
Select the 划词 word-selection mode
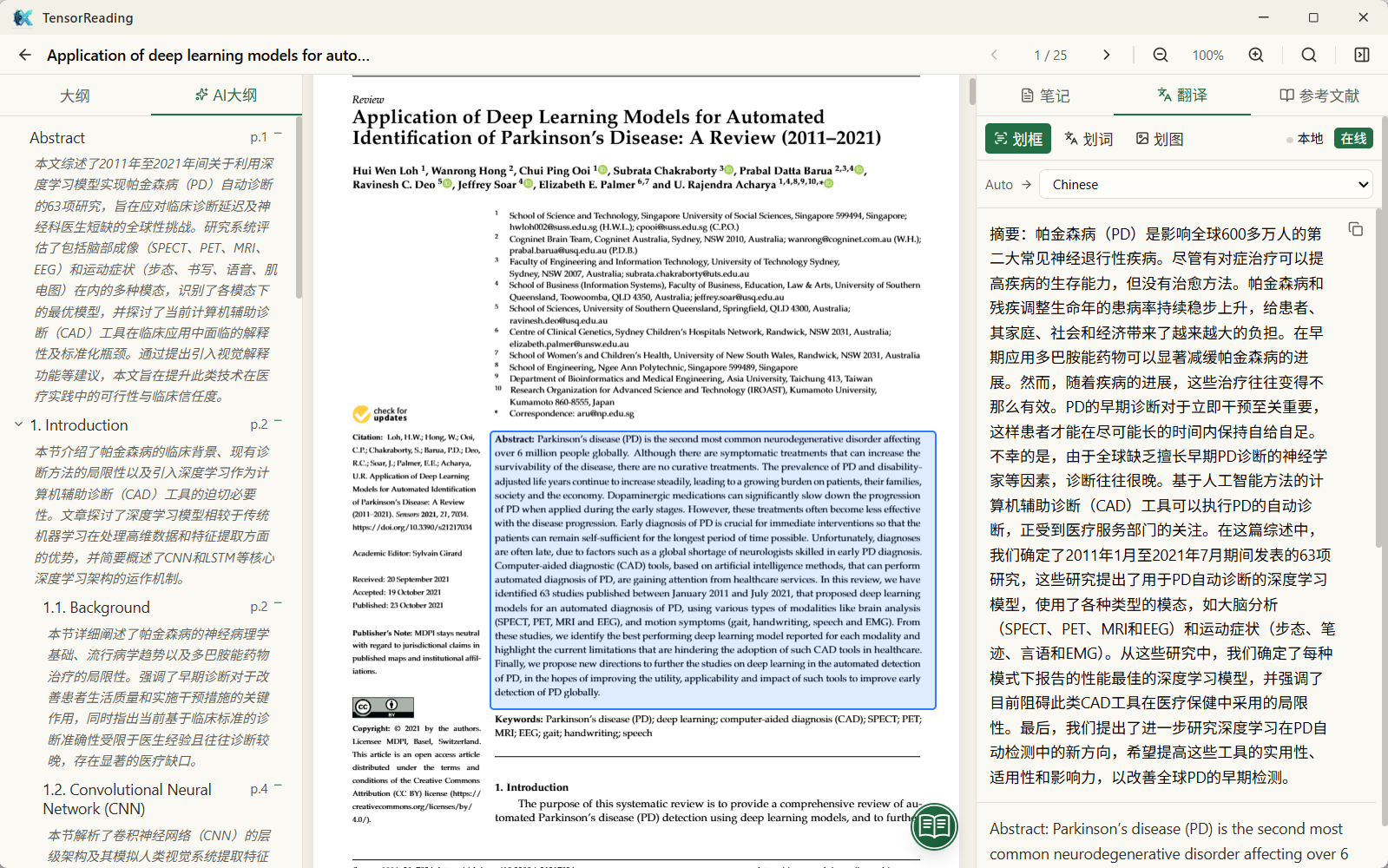(x=1089, y=139)
